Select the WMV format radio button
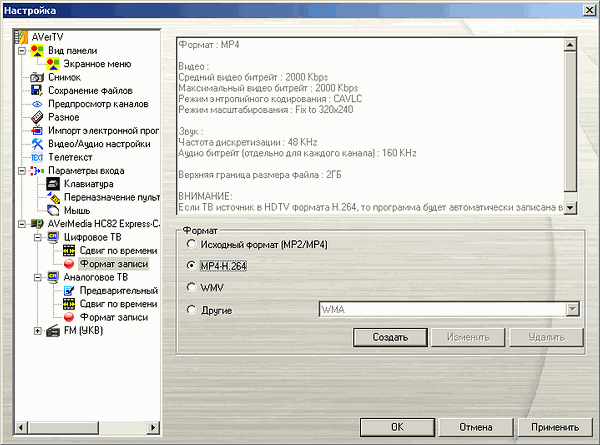This screenshot has width=600, height=445. (191, 287)
